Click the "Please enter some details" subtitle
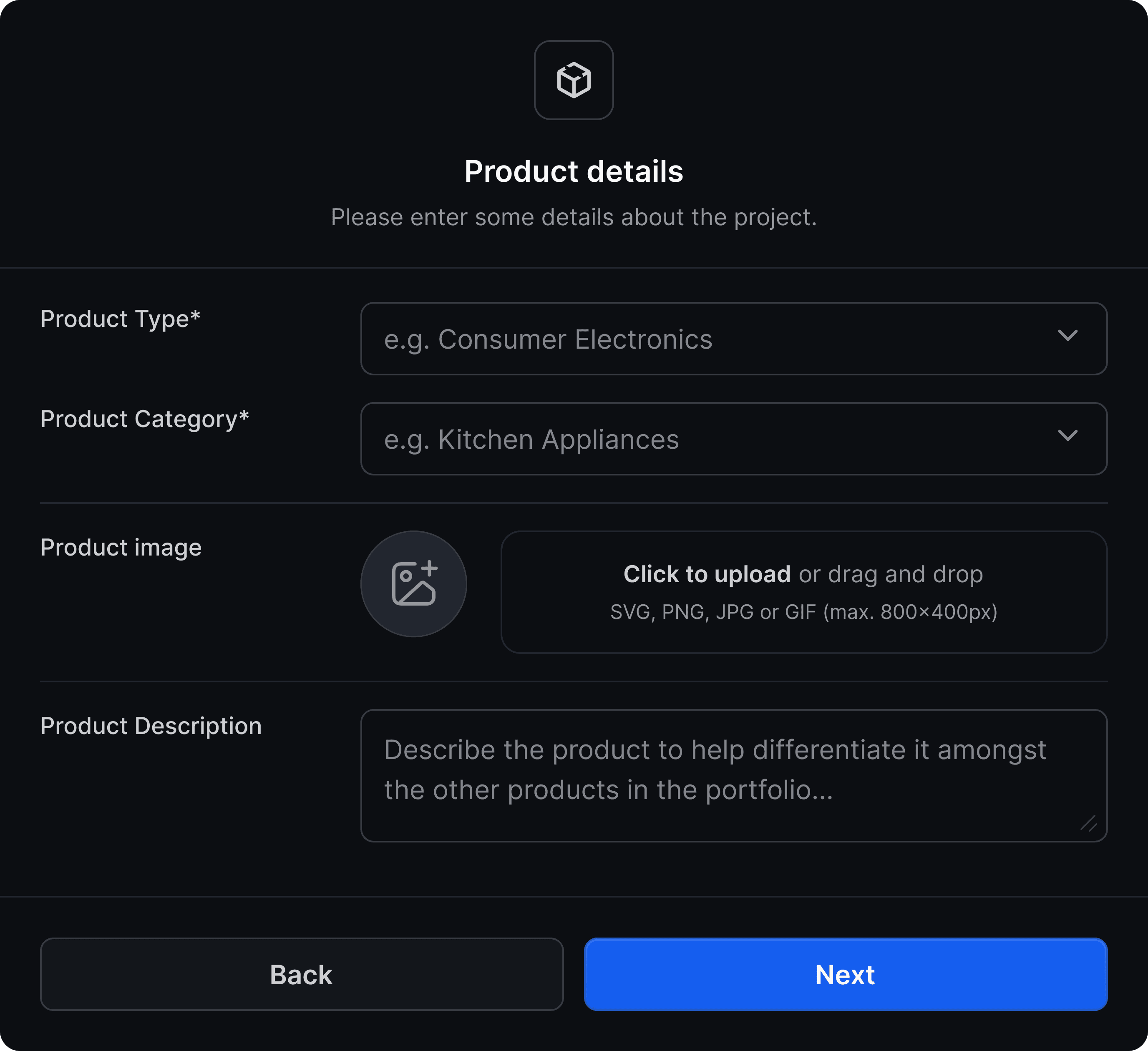1148x1051 pixels. click(574, 217)
